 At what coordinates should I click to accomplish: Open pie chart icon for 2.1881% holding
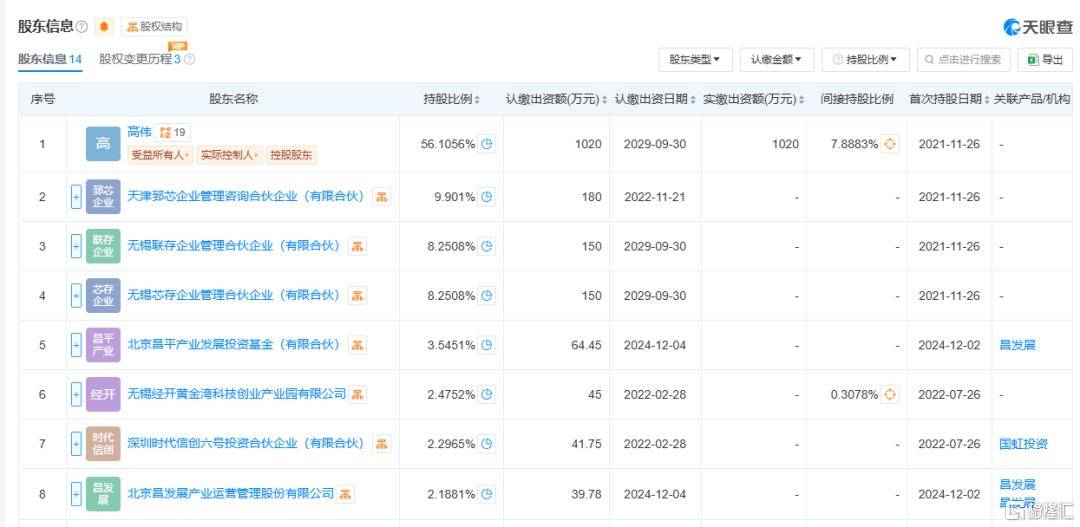(x=487, y=494)
